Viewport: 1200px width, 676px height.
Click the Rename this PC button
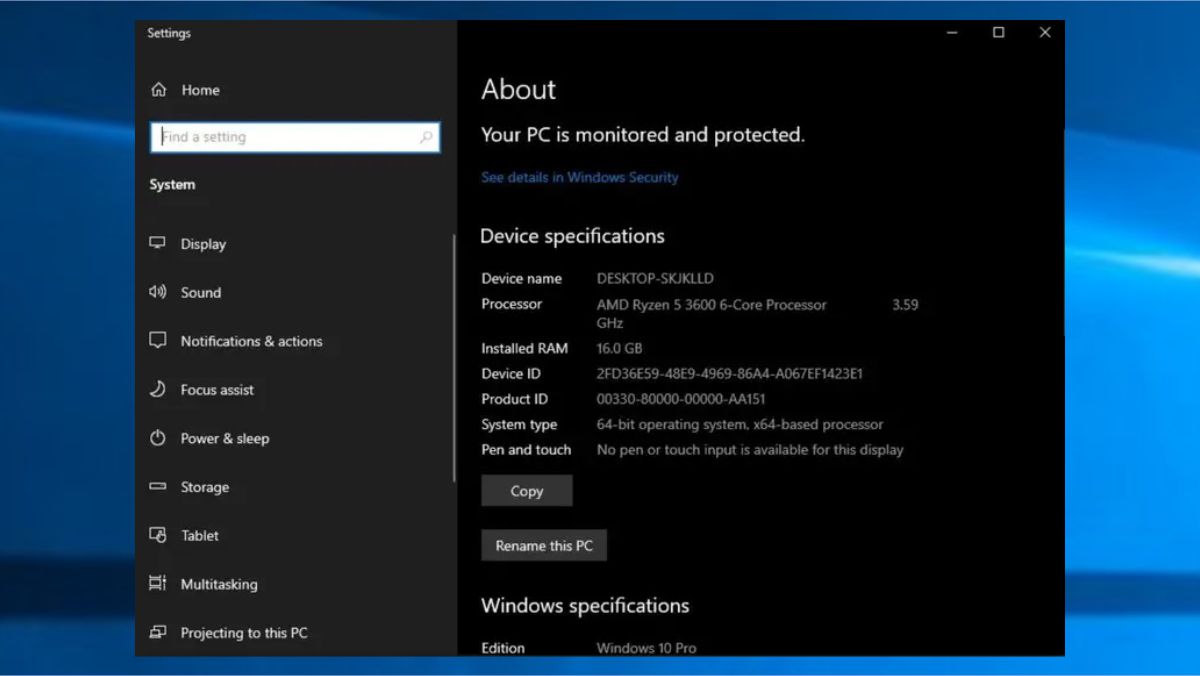544,545
